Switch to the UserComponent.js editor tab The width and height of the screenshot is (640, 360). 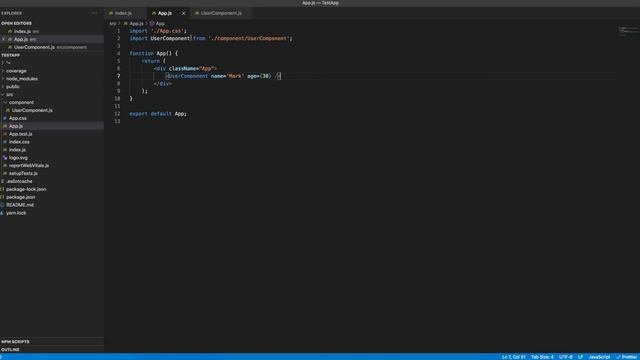click(x=221, y=13)
